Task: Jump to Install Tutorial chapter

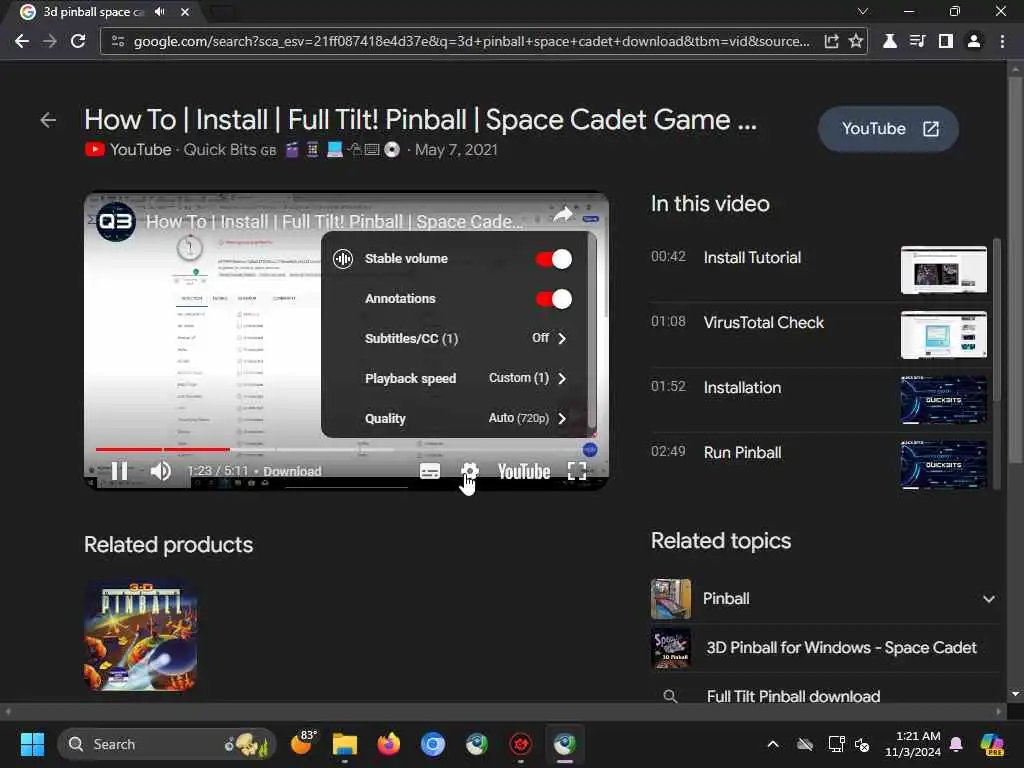Action: 752,257
